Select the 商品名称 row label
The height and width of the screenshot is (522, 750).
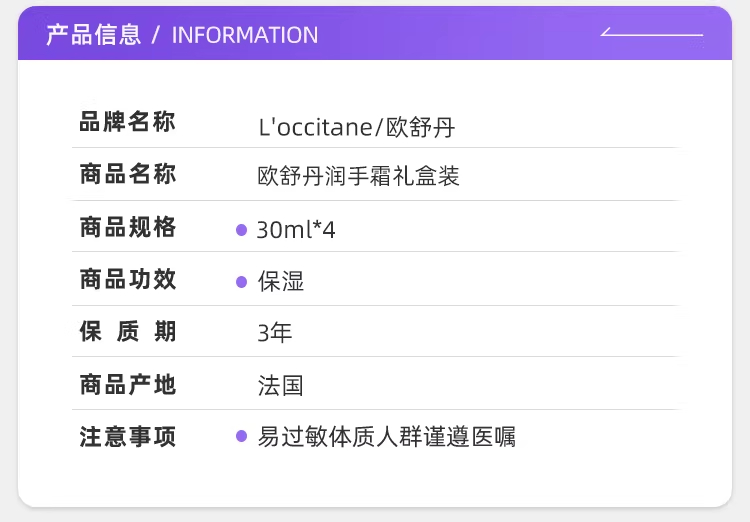pyautogui.click(x=127, y=175)
